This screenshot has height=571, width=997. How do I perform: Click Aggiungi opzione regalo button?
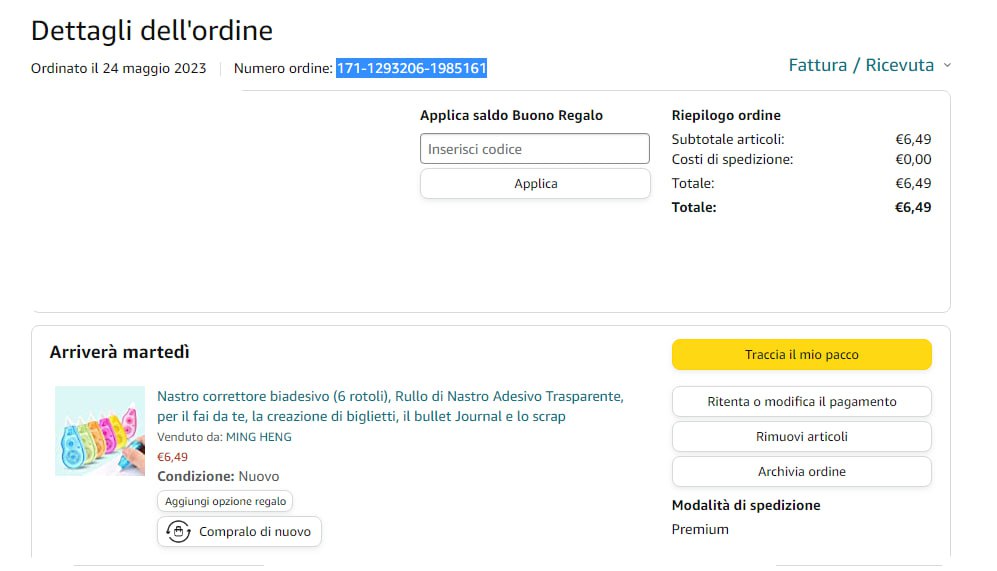tap(225, 501)
